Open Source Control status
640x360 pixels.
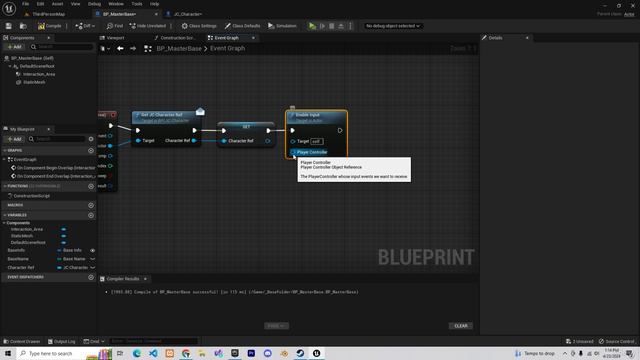click(616, 341)
